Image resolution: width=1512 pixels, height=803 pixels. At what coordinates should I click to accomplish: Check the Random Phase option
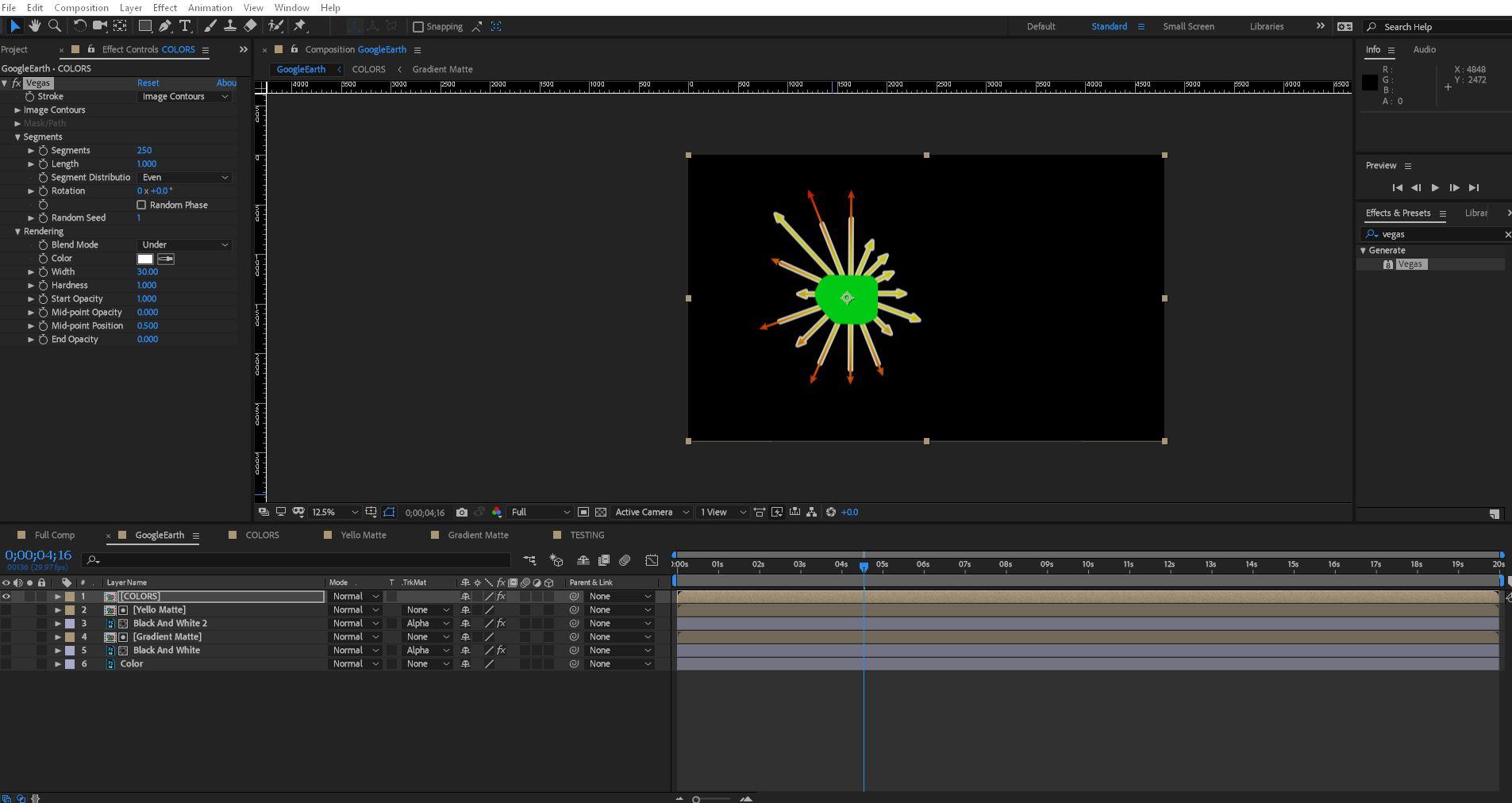pos(143,205)
